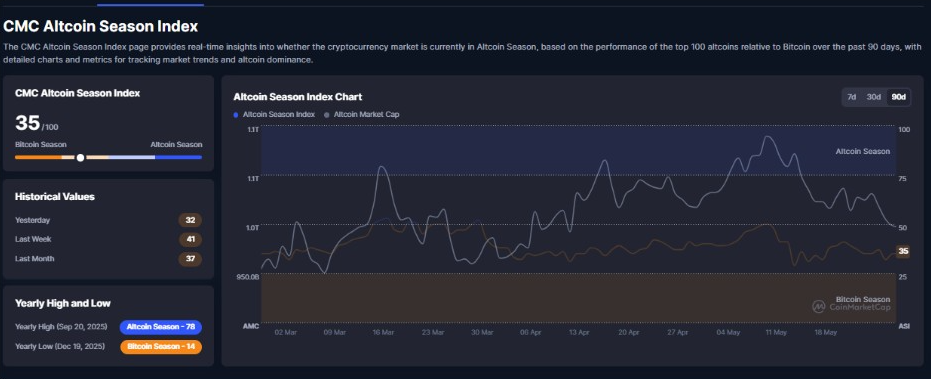This screenshot has width=931, height=379.
Task: Click the Altcoin Season zone label in chart
Action: (863, 151)
